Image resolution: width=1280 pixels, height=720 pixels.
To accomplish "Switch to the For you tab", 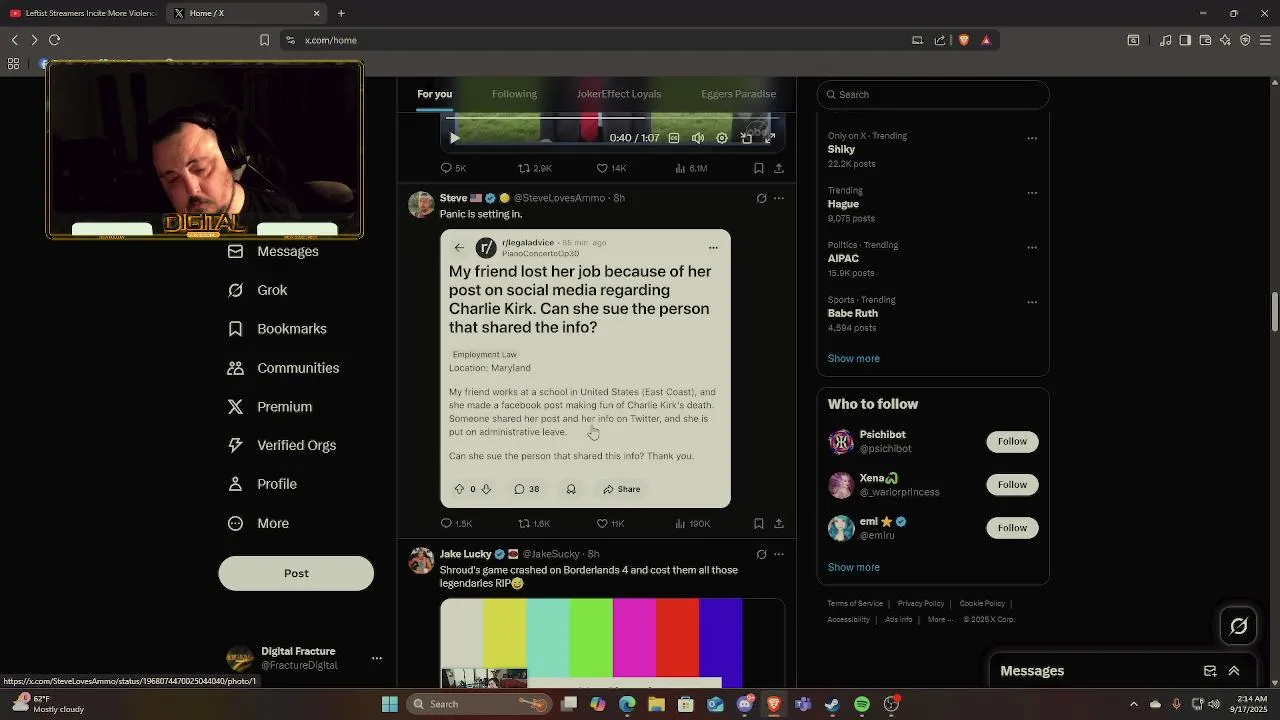I will click(x=434, y=94).
